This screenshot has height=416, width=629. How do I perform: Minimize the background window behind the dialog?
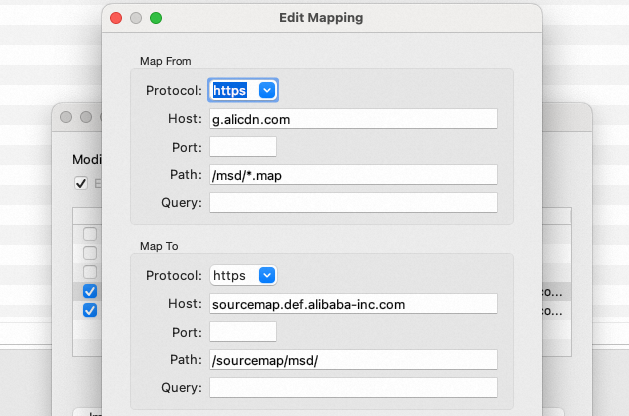click(x=86, y=117)
